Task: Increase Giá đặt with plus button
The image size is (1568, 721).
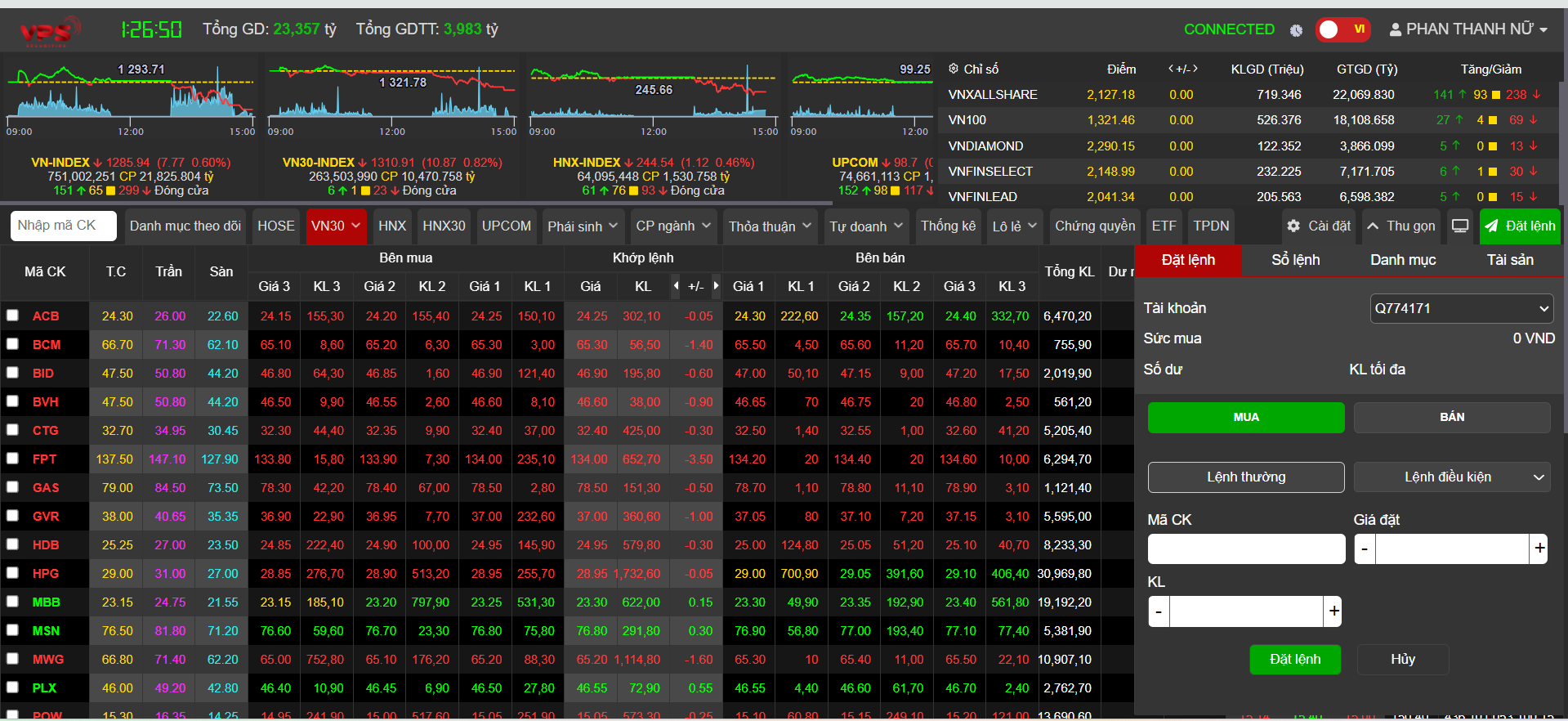Action: pyautogui.click(x=1539, y=549)
